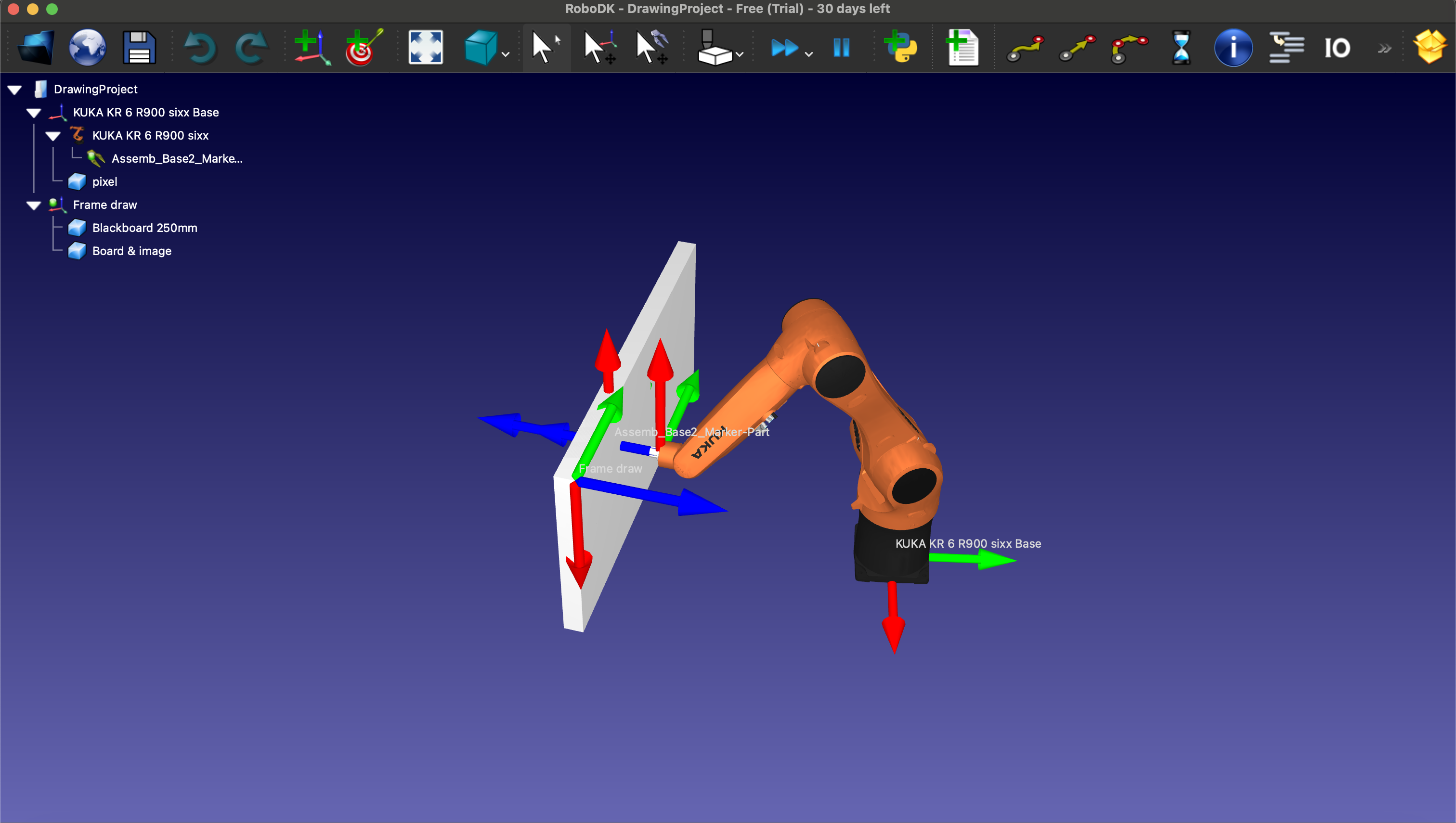Open the online library globe icon

pos(87,48)
